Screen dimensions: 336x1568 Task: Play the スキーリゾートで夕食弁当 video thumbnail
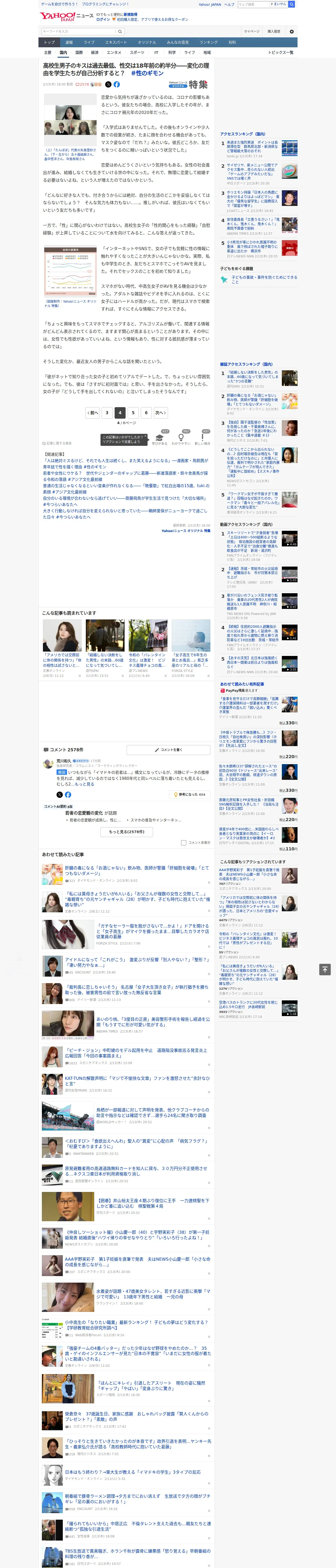(290, 539)
